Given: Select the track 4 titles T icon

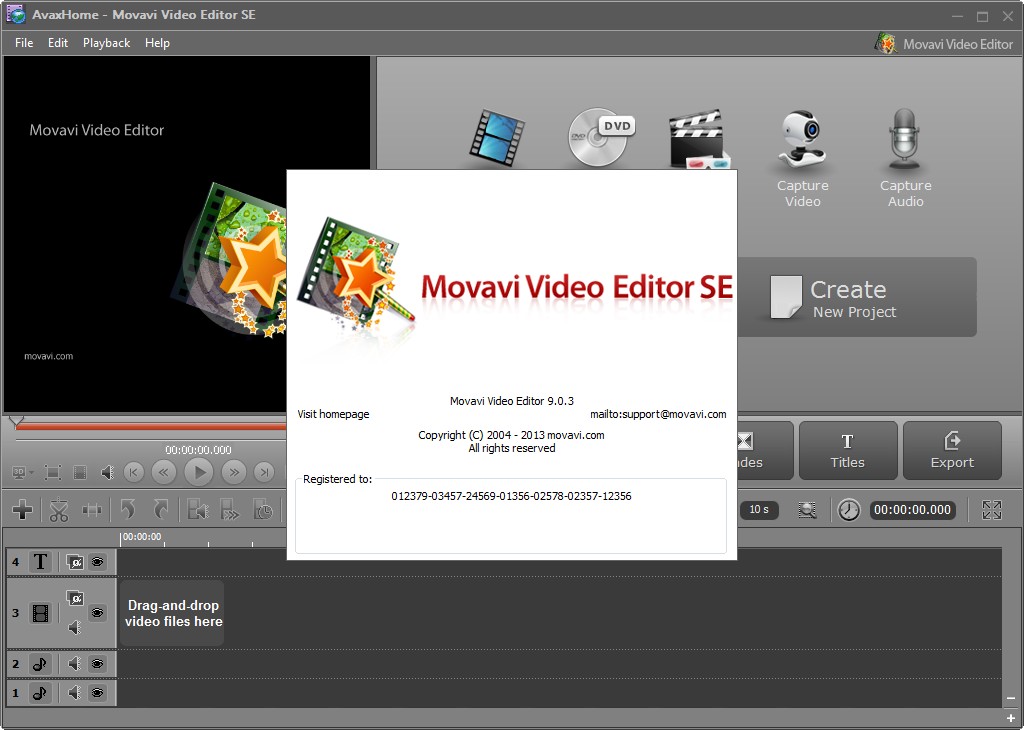Looking at the screenshot, I should tap(40, 562).
